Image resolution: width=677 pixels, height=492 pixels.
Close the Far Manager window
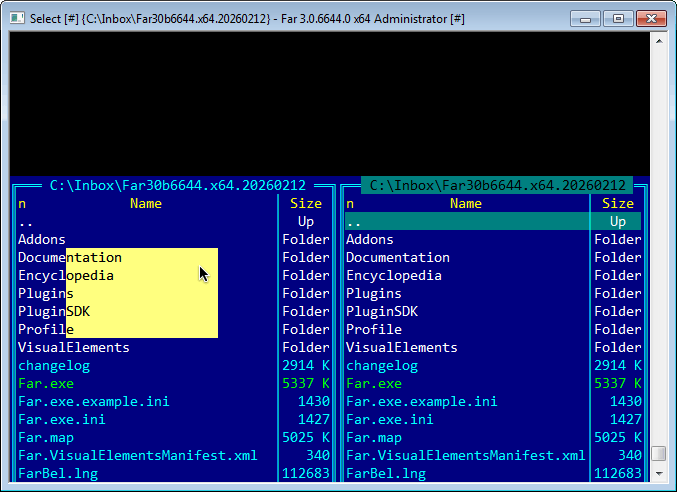(651, 19)
